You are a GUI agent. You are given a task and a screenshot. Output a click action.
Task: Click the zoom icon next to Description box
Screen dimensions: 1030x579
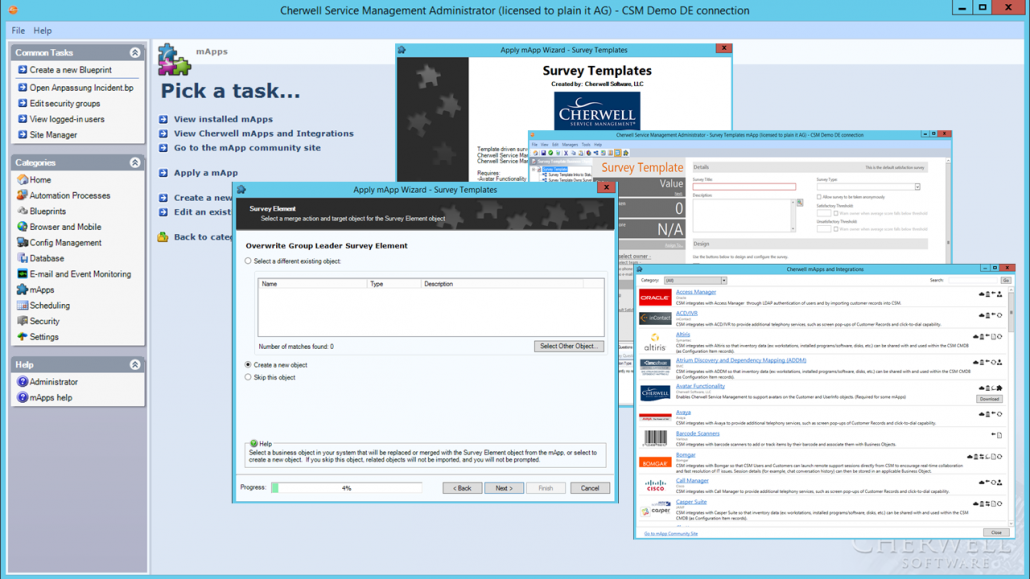point(800,203)
